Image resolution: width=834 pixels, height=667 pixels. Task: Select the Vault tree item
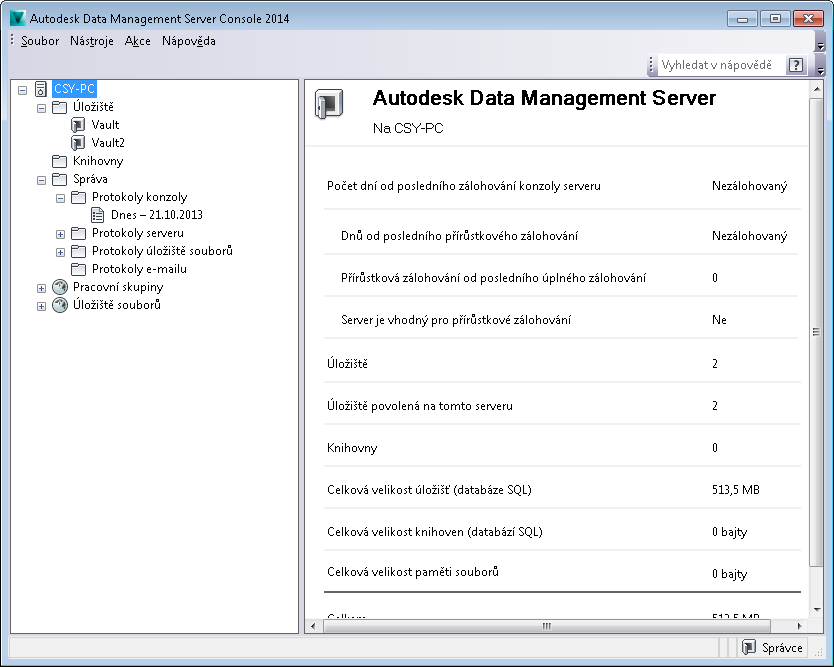point(105,125)
